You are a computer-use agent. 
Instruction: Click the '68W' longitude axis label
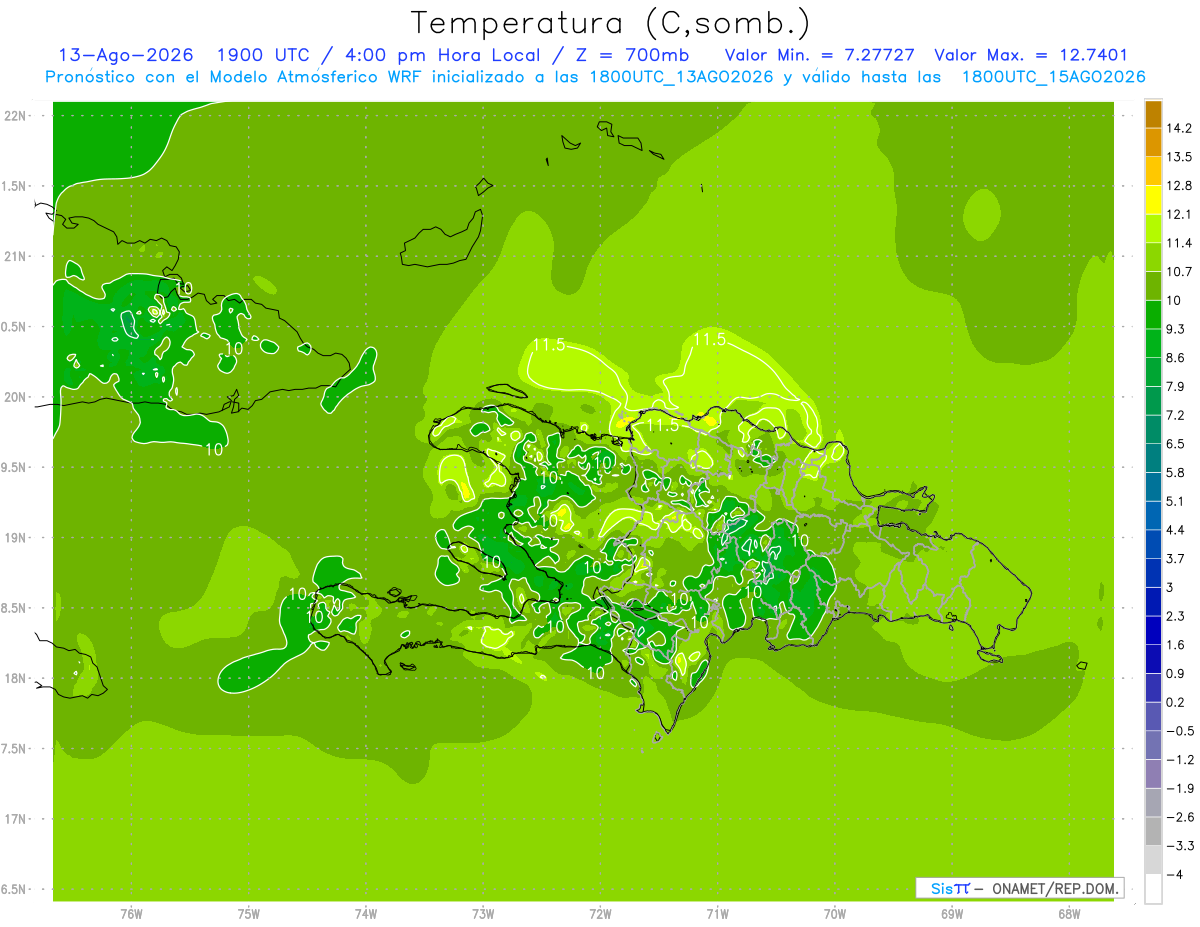pyautogui.click(x=1069, y=915)
